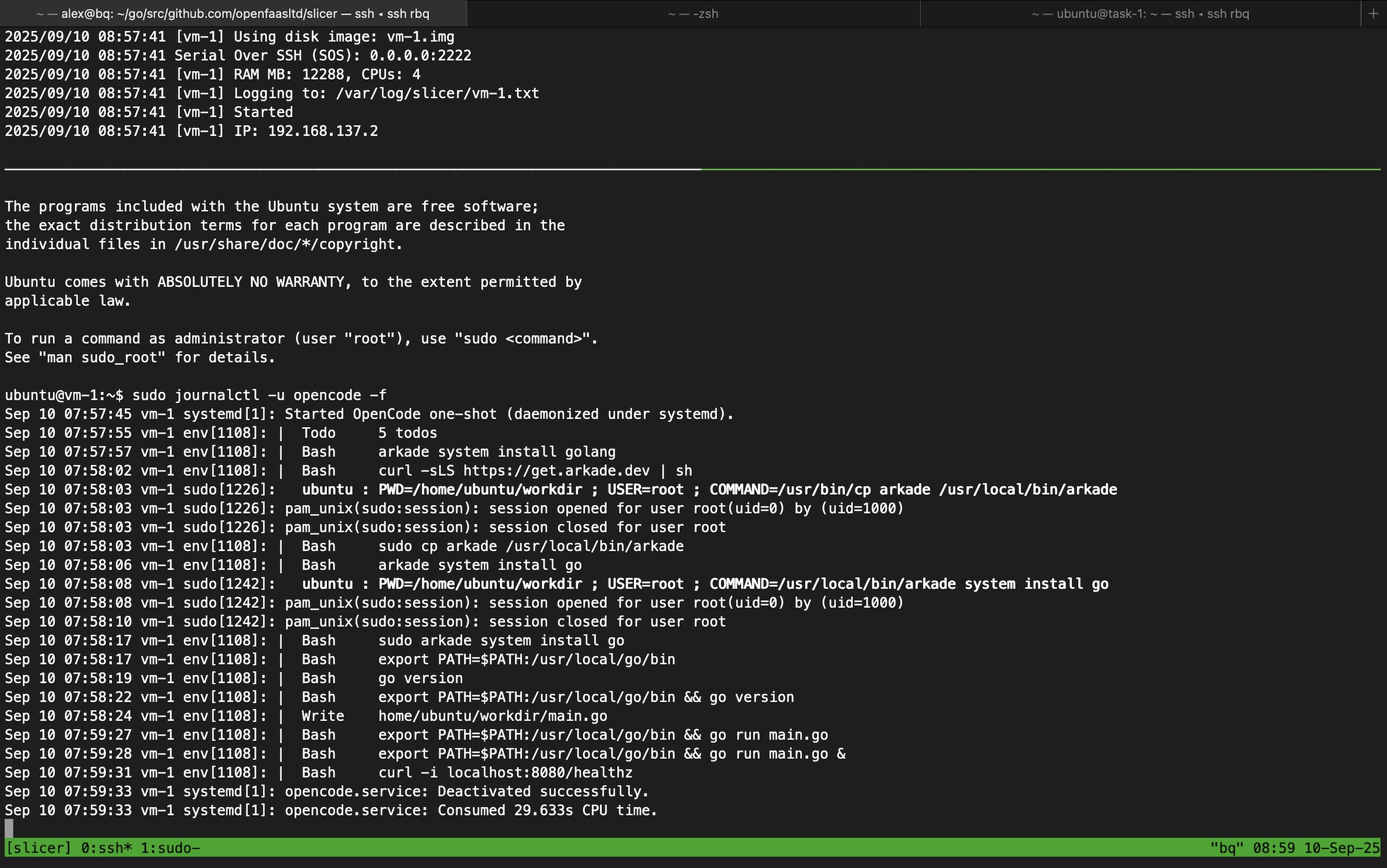Screen dimensions: 1387x868
Task: Click the home/ubuntu/workdir/main.go Write path
Action: [x=493, y=716]
